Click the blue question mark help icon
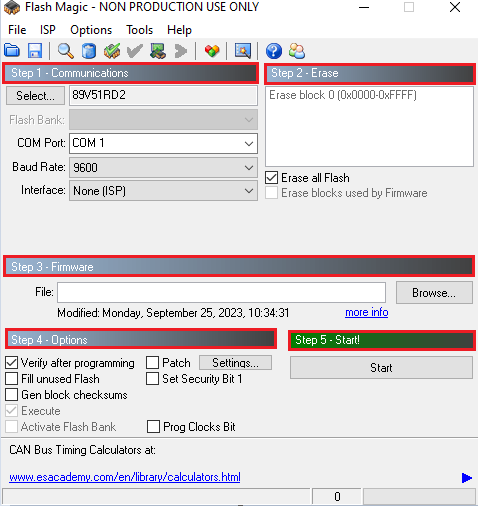This screenshot has width=478, height=506. [x=274, y=51]
